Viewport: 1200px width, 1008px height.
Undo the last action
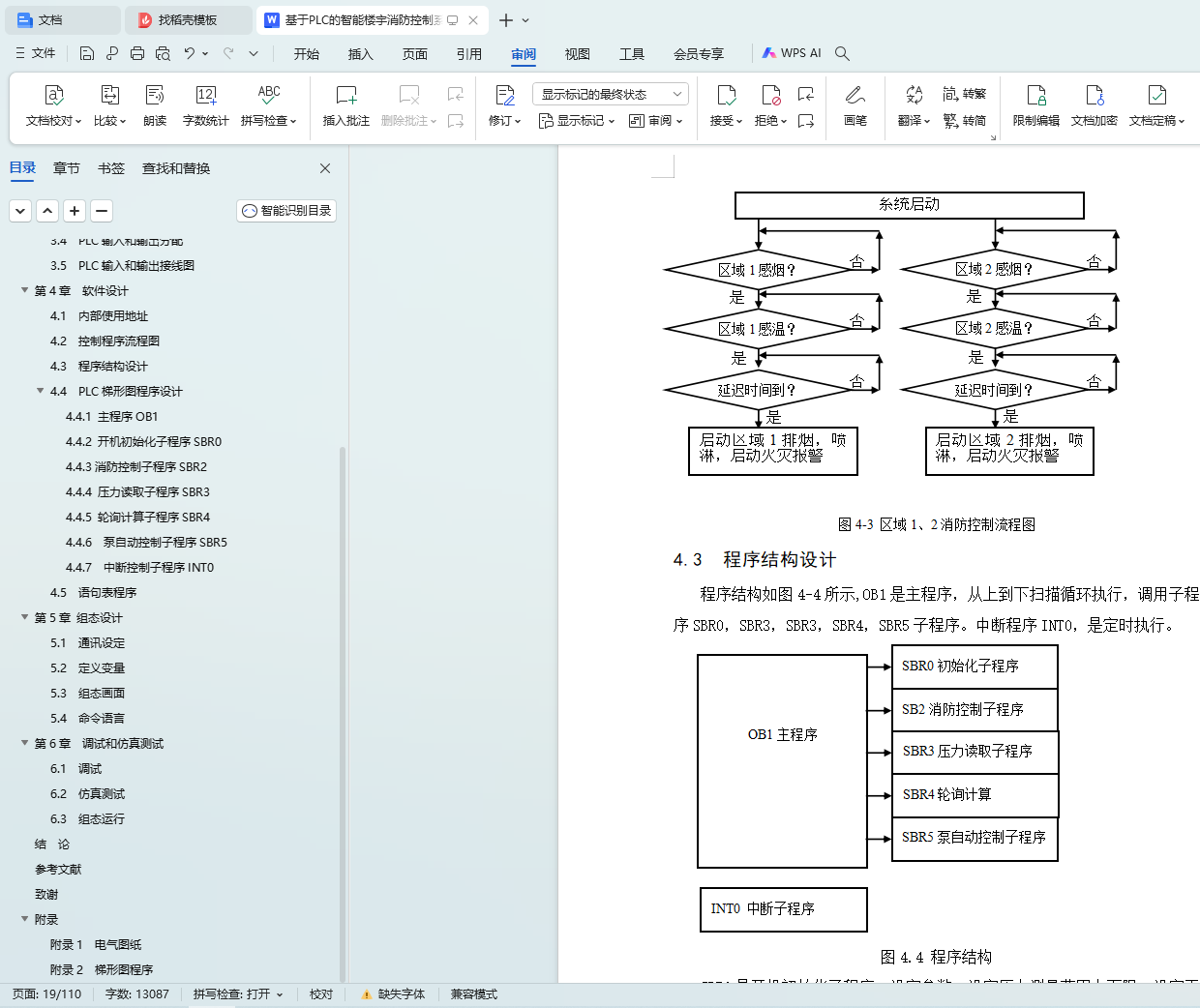pos(190,54)
